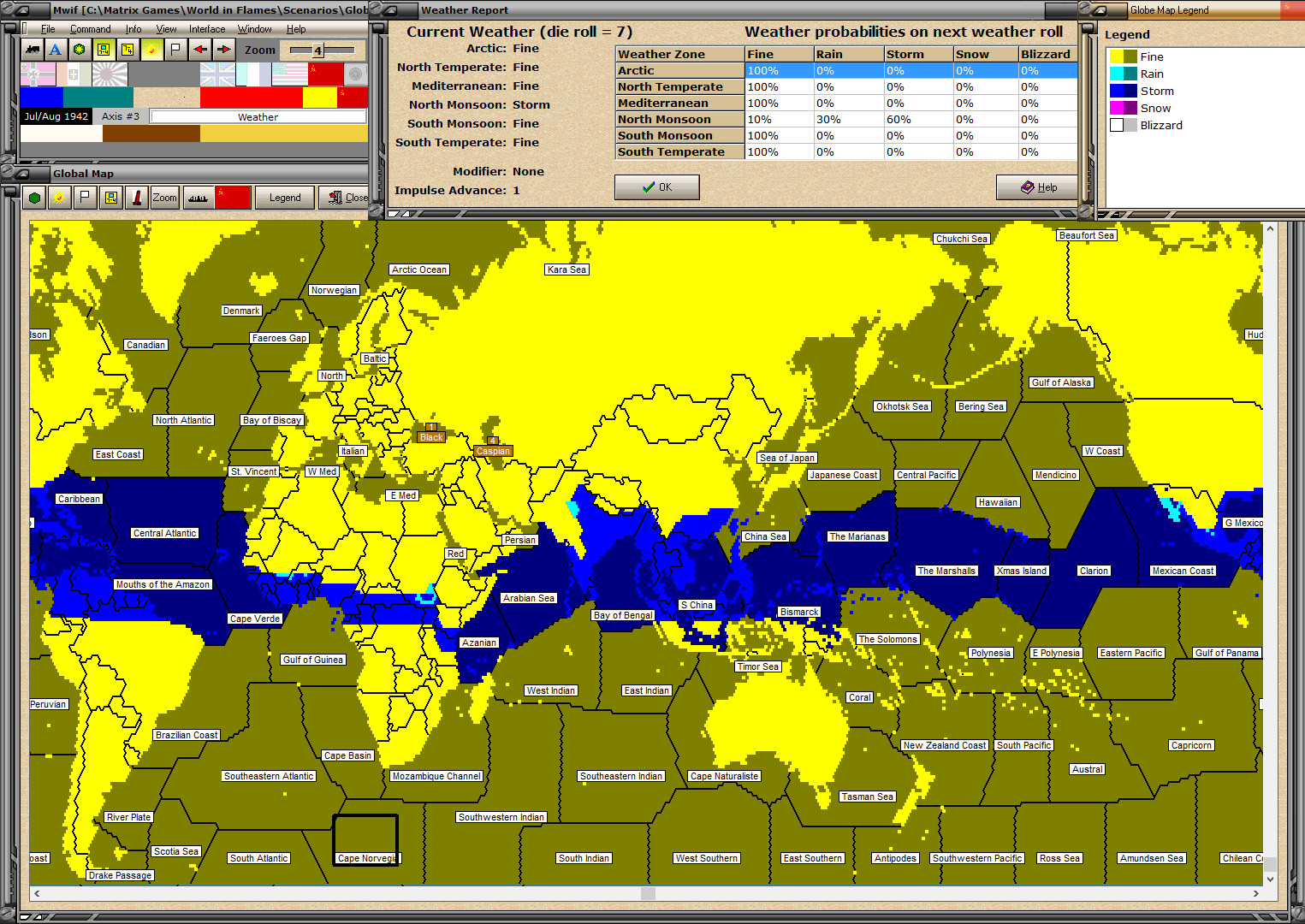Open the View menu

click(166, 29)
